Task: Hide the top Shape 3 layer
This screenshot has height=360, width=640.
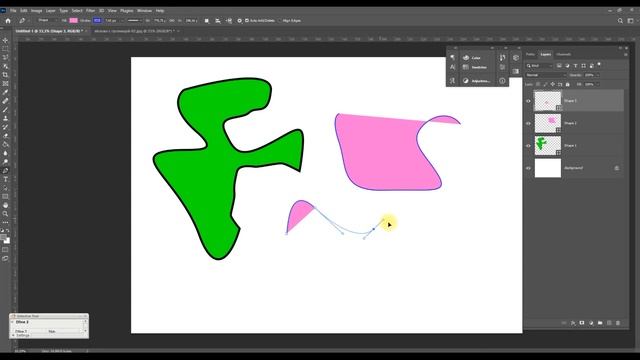Action: (x=529, y=101)
